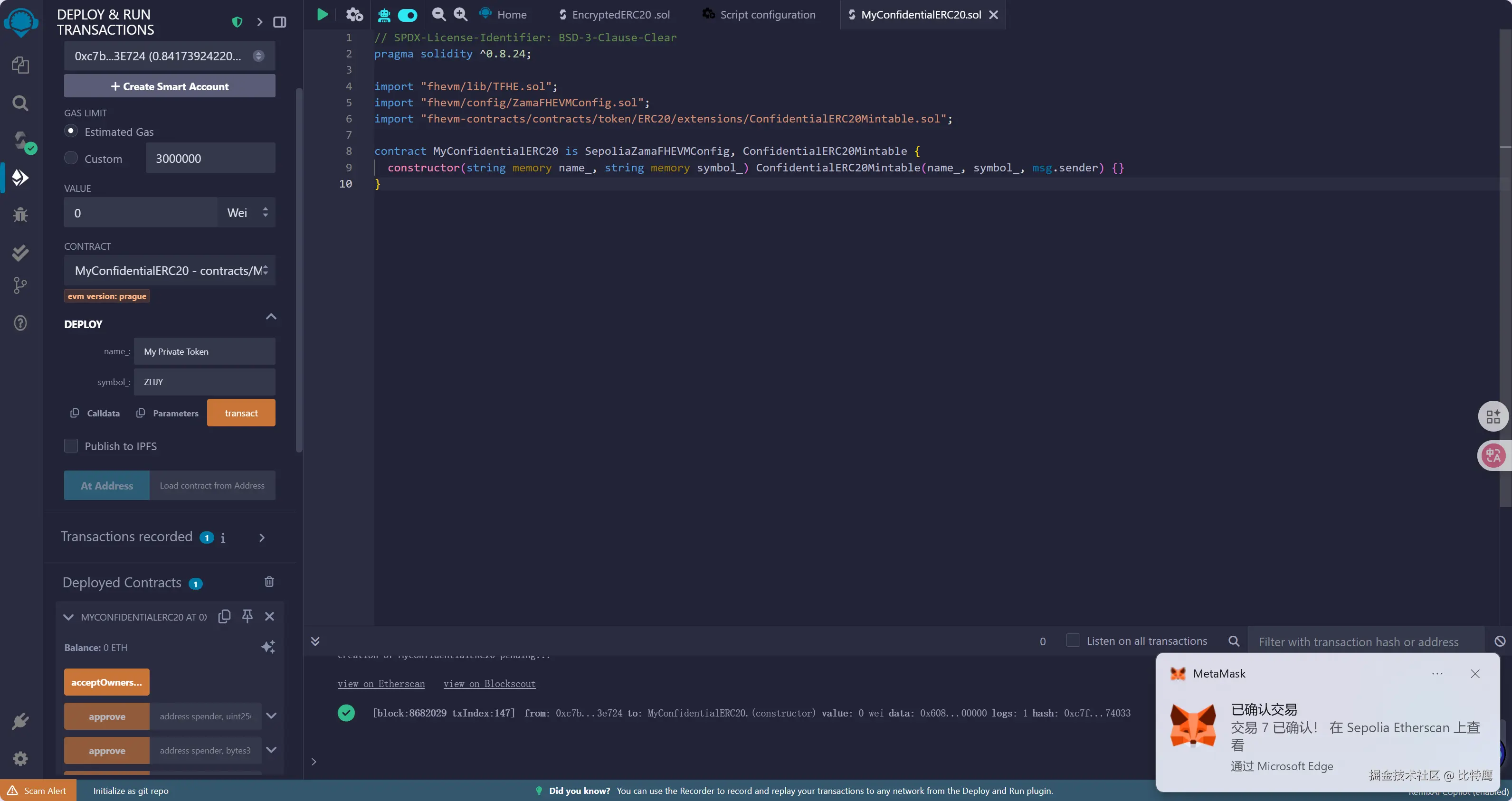This screenshot has height=801, width=1512.
Task: Select the Custom gas limit radio
Action: click(x=71, y=158)
